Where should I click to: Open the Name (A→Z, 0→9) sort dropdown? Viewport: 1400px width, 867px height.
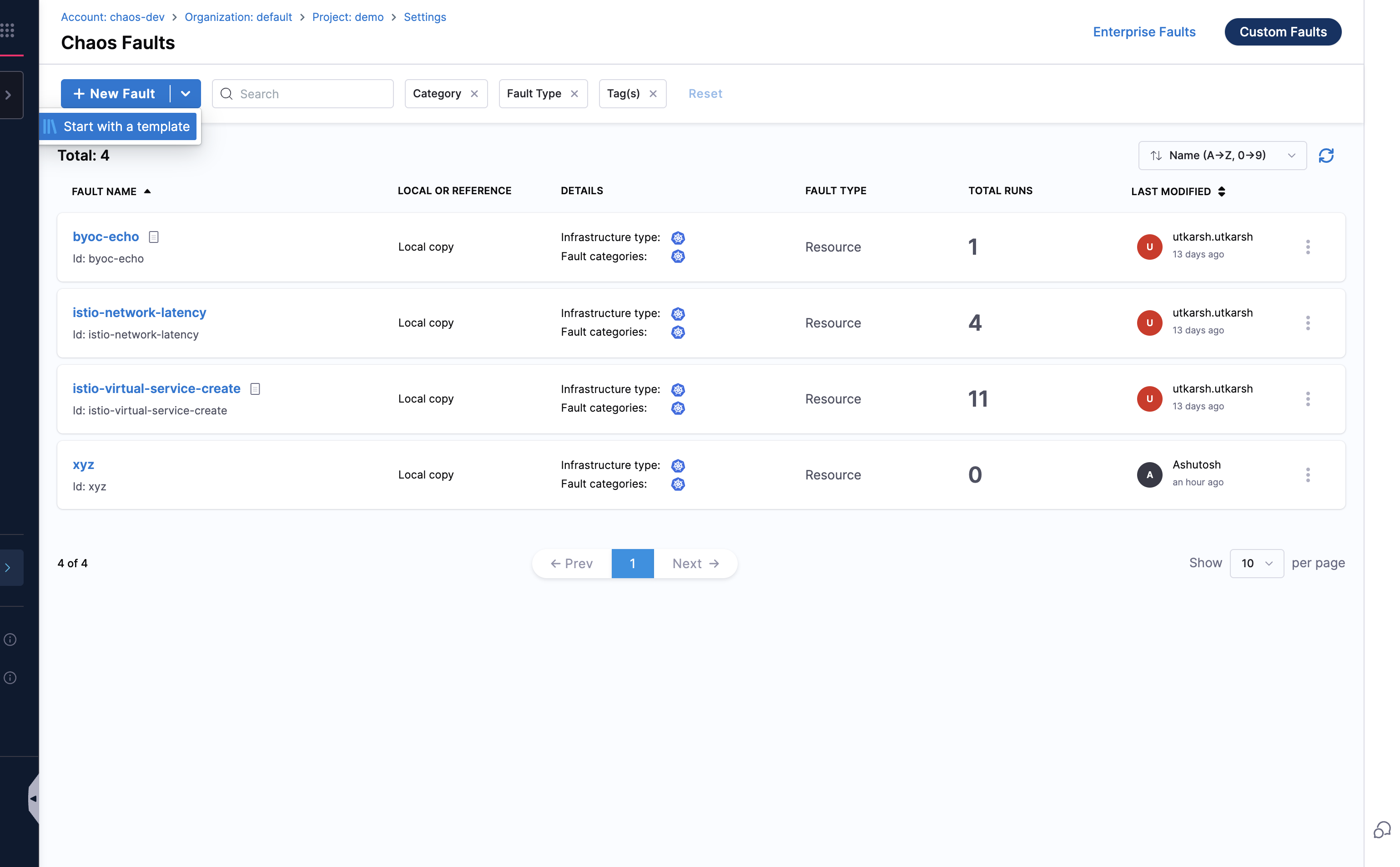pos(1222,156)
